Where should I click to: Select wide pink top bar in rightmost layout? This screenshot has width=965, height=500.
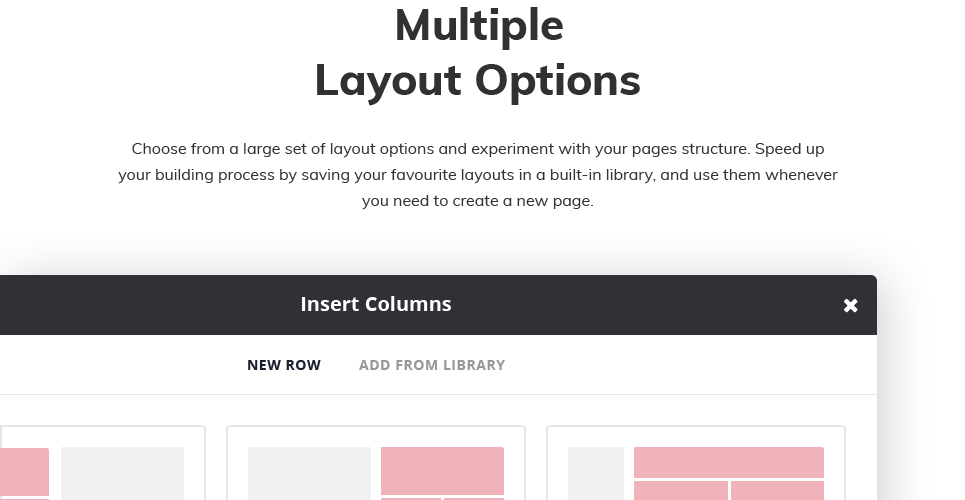(729, 462)
